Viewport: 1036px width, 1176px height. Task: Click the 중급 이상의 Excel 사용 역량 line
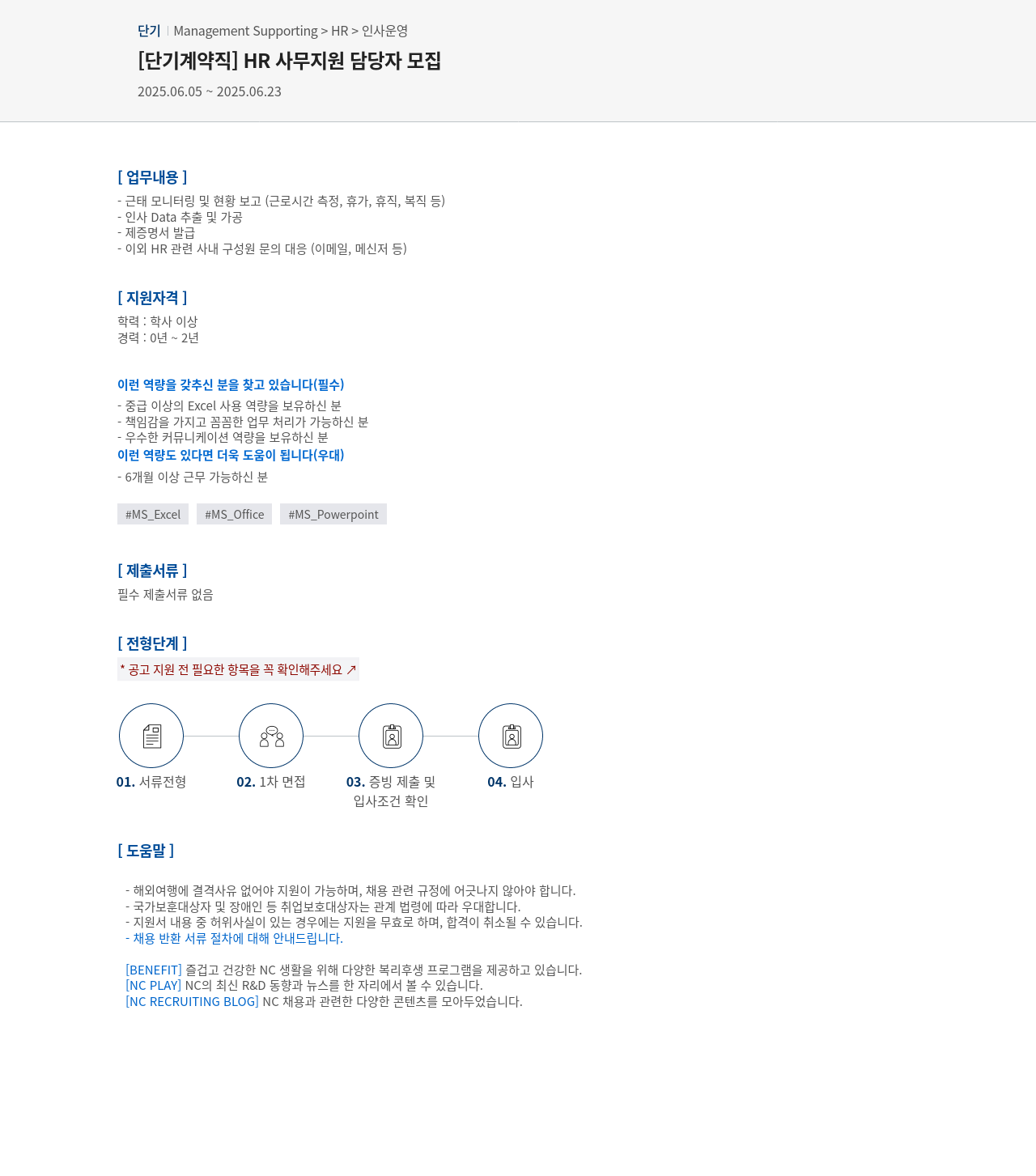[230, 405]
